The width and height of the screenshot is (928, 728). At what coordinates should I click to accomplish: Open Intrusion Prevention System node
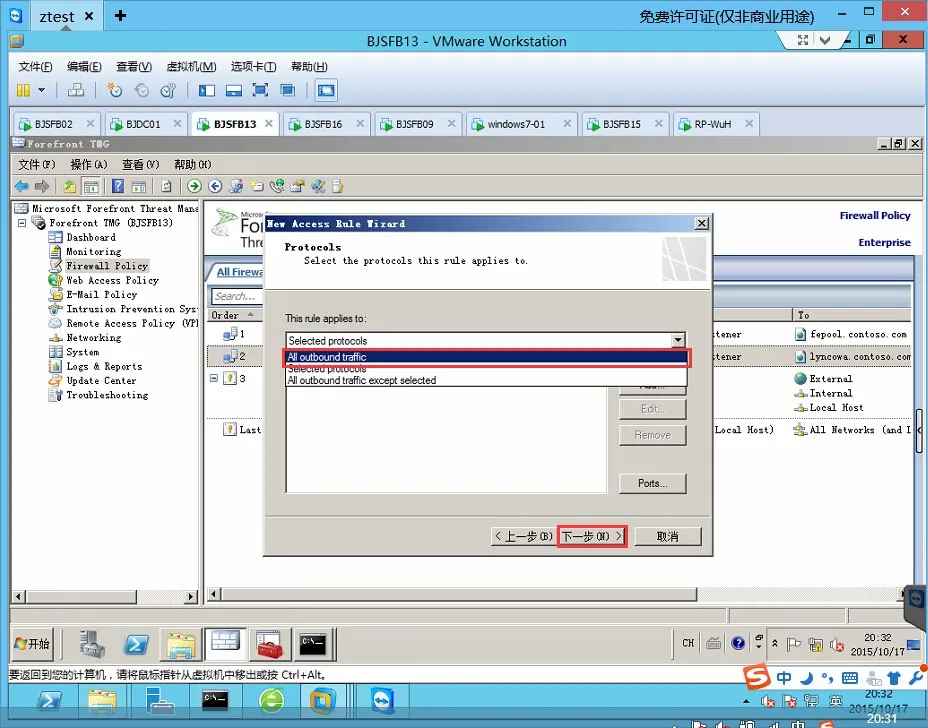131,309
